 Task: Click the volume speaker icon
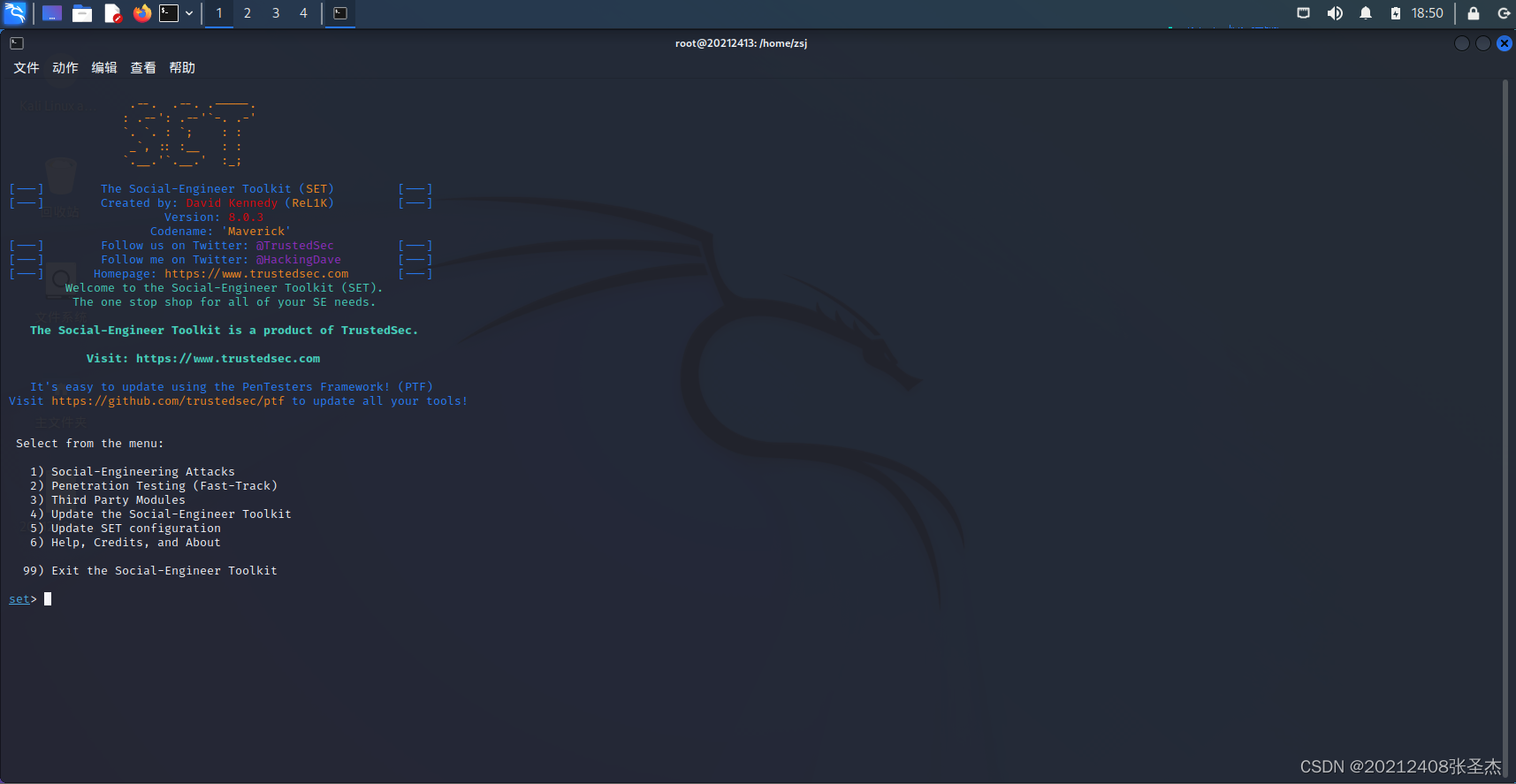[1335, 13]
